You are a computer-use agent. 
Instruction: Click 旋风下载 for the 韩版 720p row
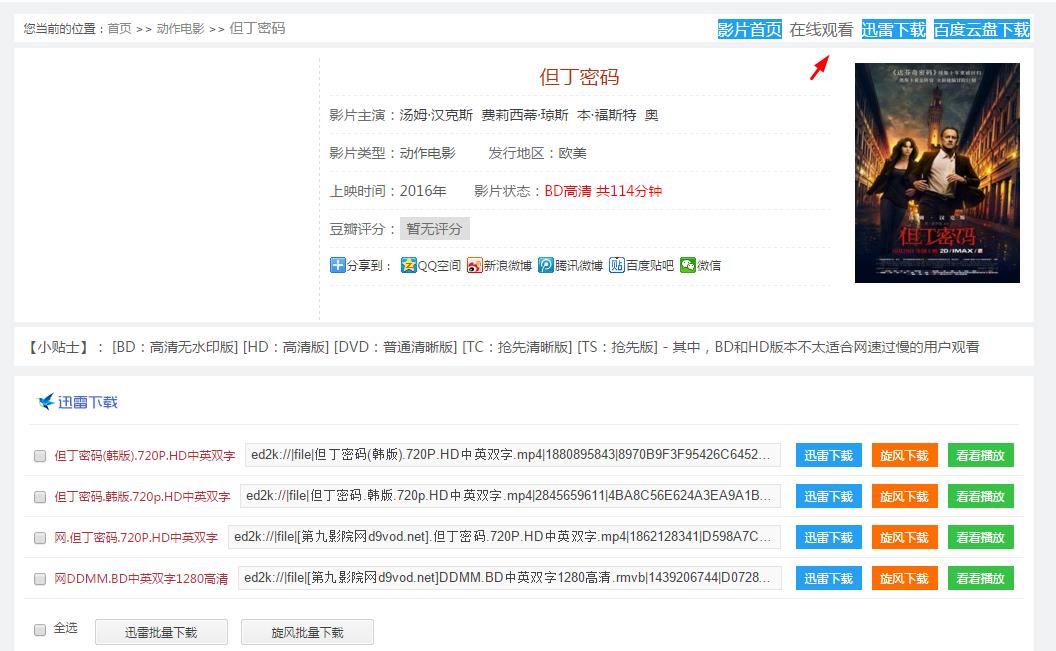[904, 496]
